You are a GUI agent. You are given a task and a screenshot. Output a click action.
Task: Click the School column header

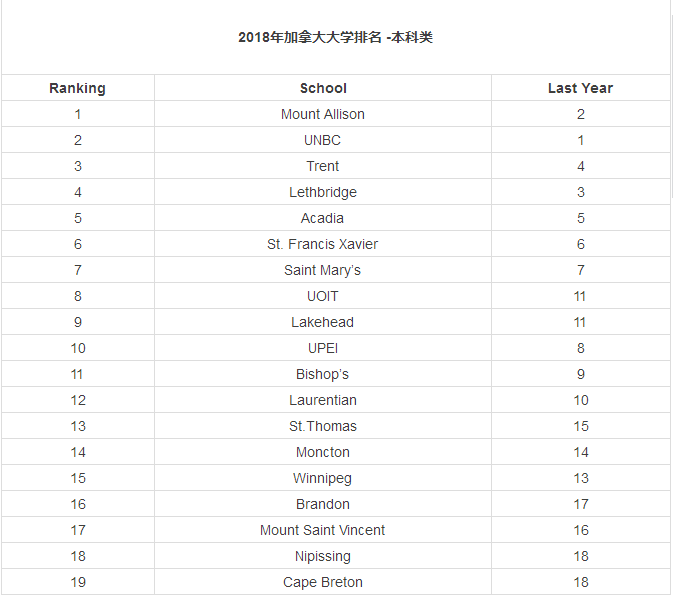323,88
